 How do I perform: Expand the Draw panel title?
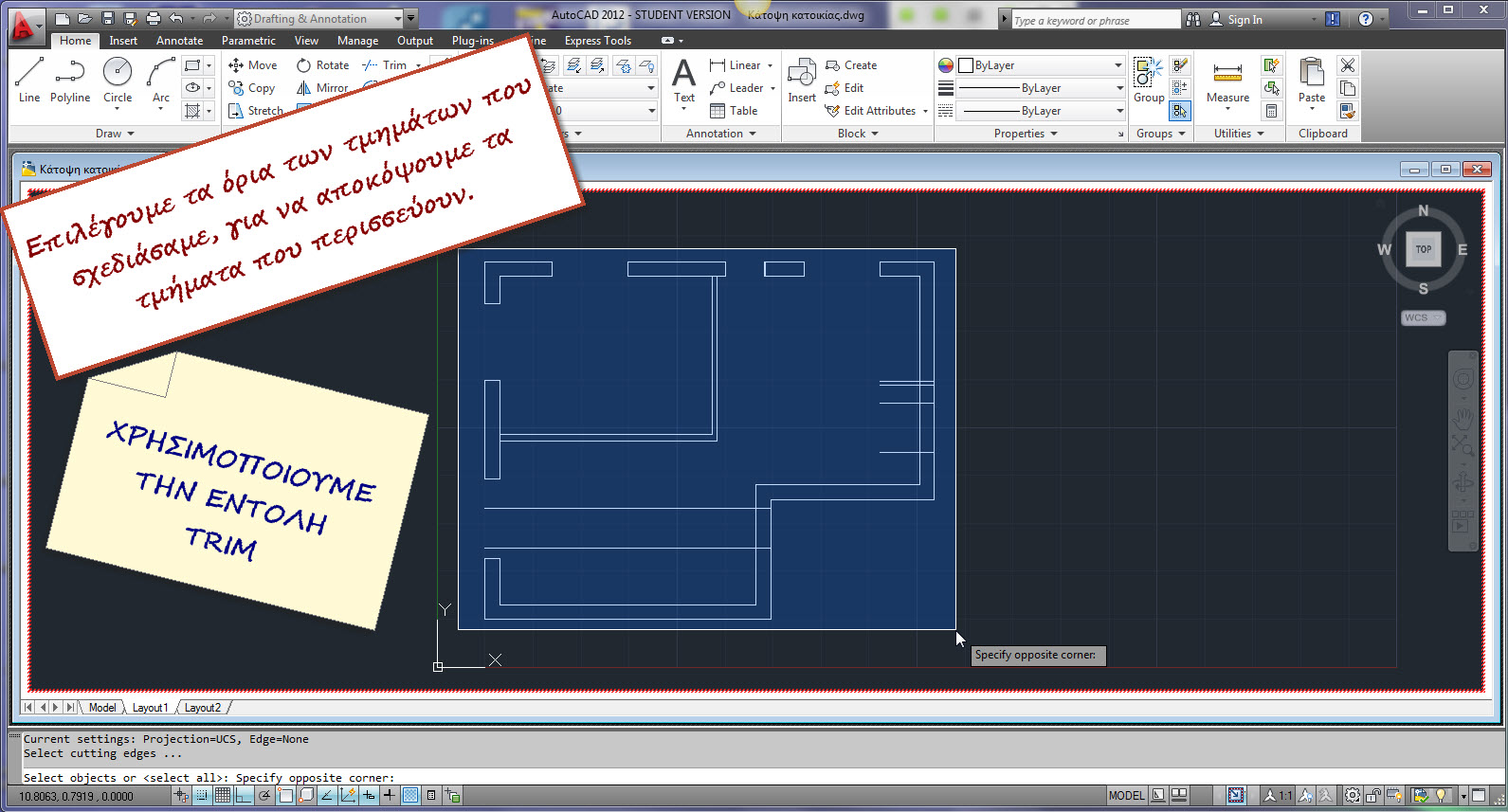115,134
